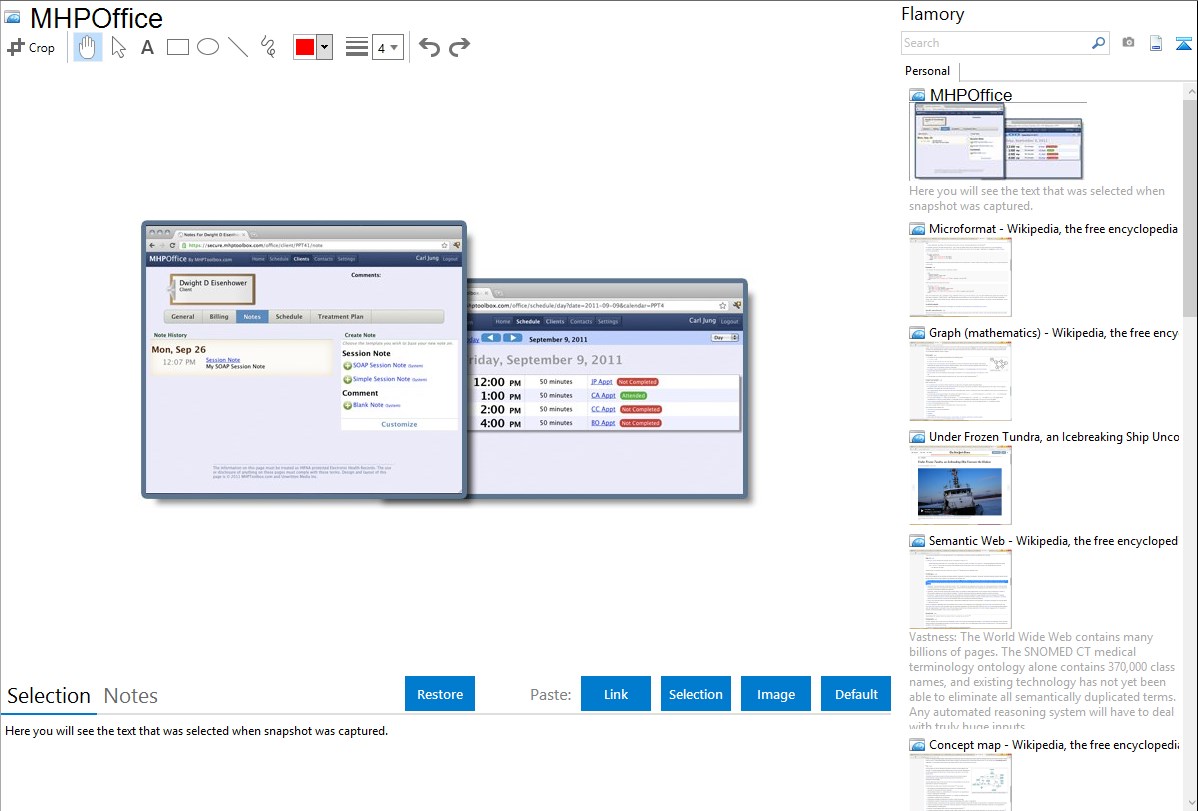Click the snapshot icon beside the MHPOffice heading
Screen dimensions: 1198x811
pyautogui.click(x=12, y=18)
